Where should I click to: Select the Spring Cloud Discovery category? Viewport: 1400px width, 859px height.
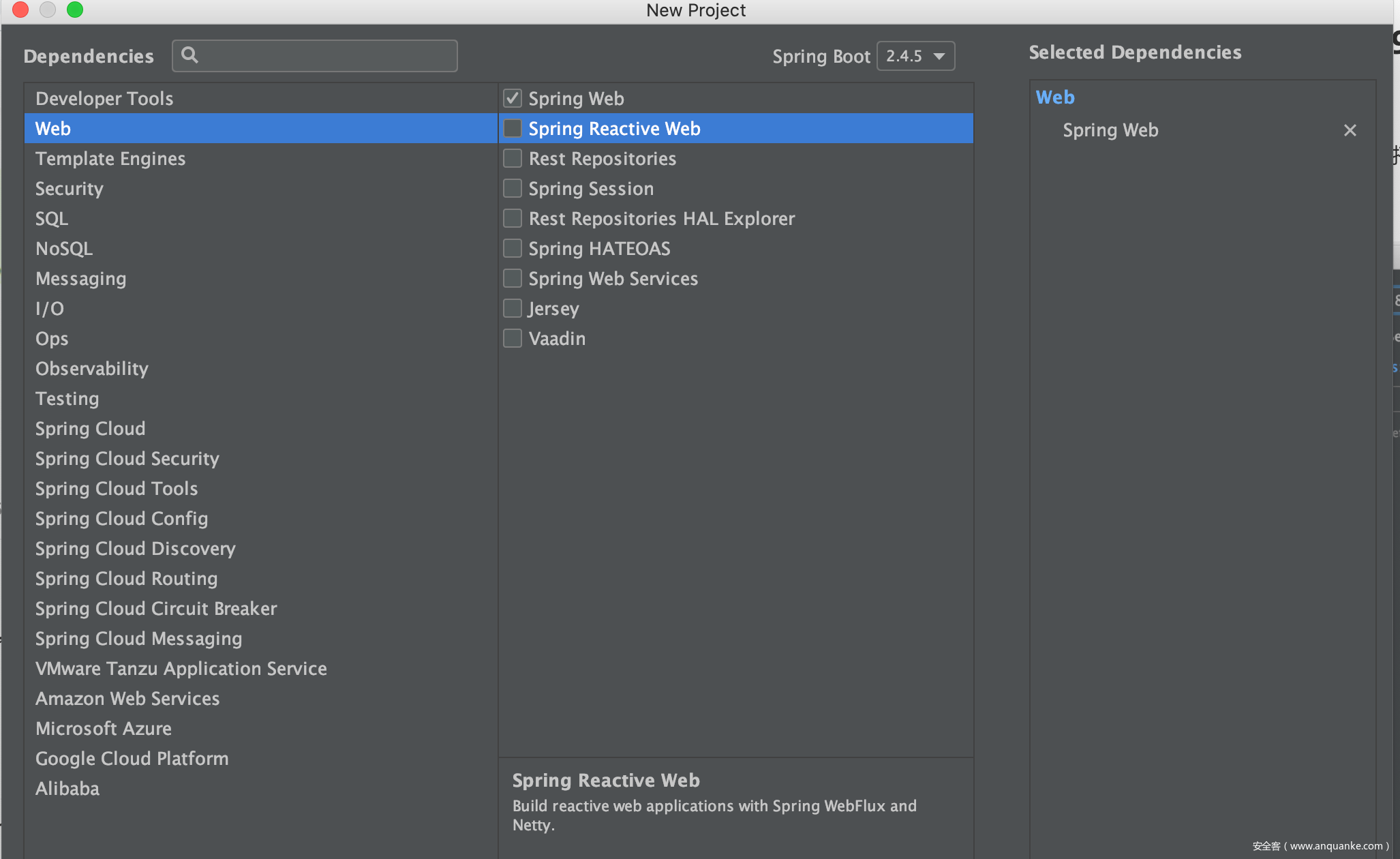point(136,549)
